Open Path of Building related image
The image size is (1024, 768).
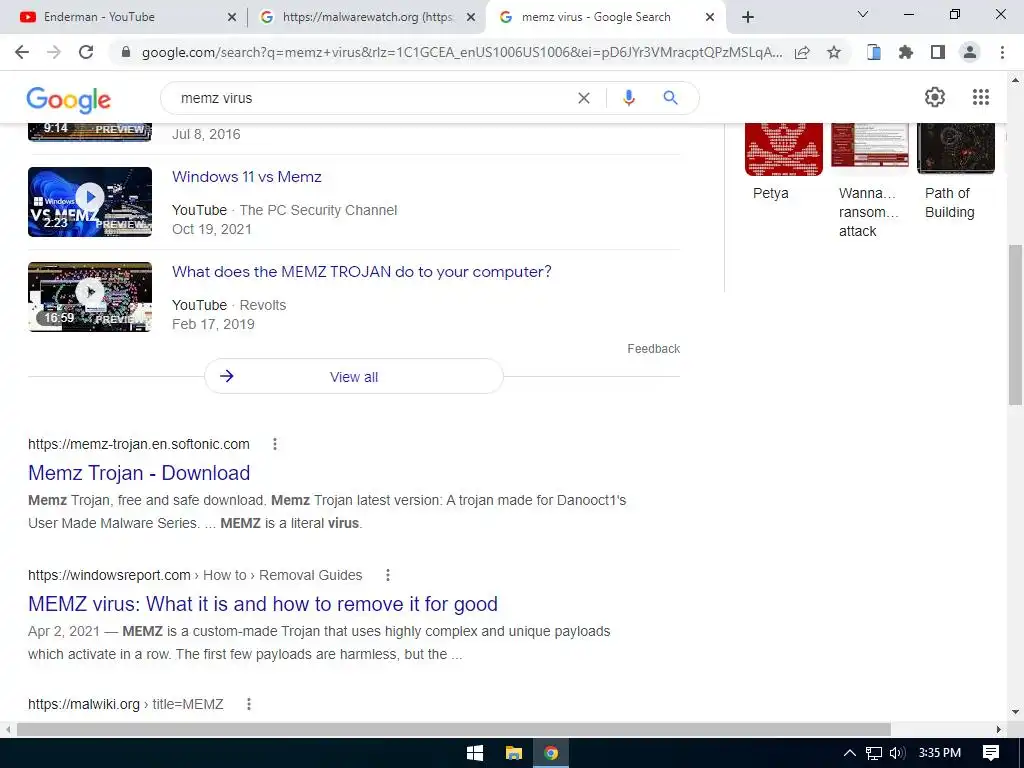956,149
